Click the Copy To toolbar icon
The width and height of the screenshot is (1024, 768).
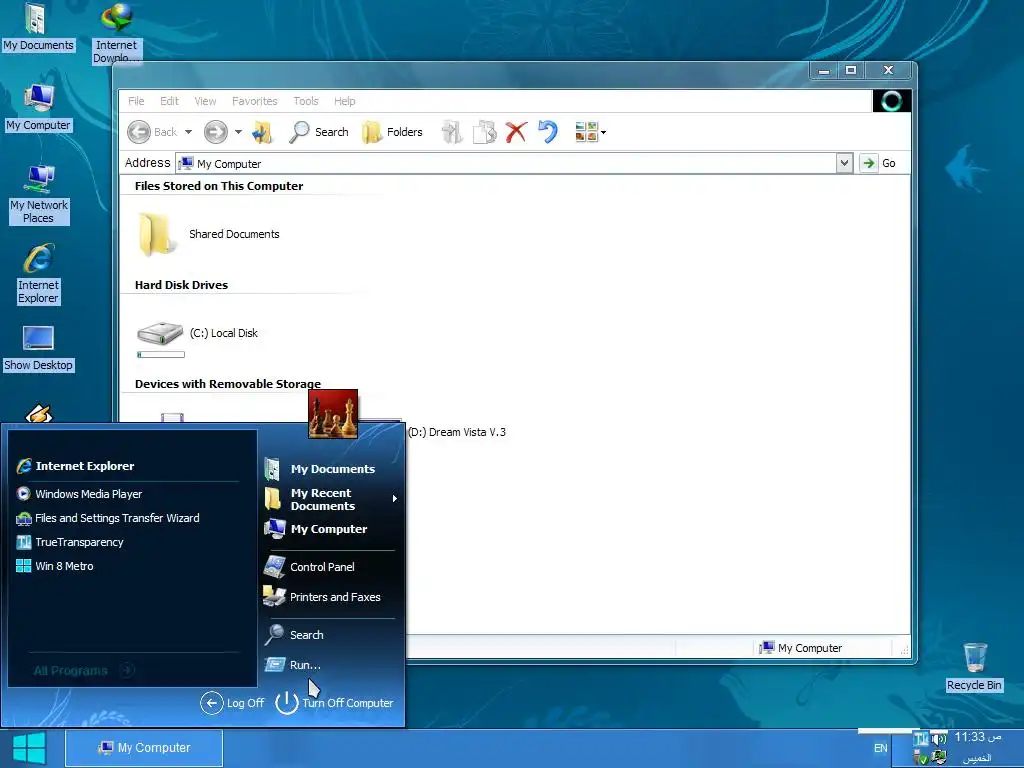(484, 132)
